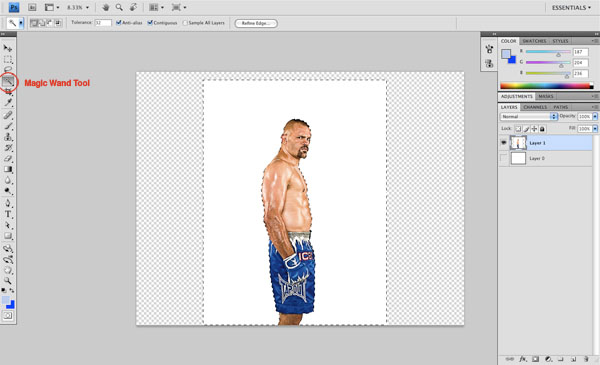The height and width of the screenshot is (365, 600).
Task: Select the Blur tool
Action: point(8,180)
